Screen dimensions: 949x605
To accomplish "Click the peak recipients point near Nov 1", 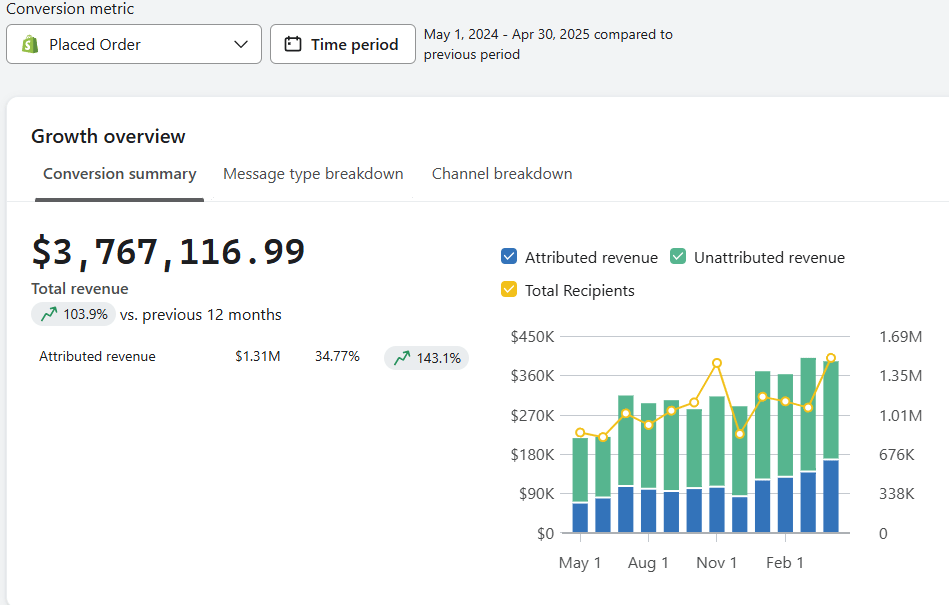I will [x=717, y=363].
